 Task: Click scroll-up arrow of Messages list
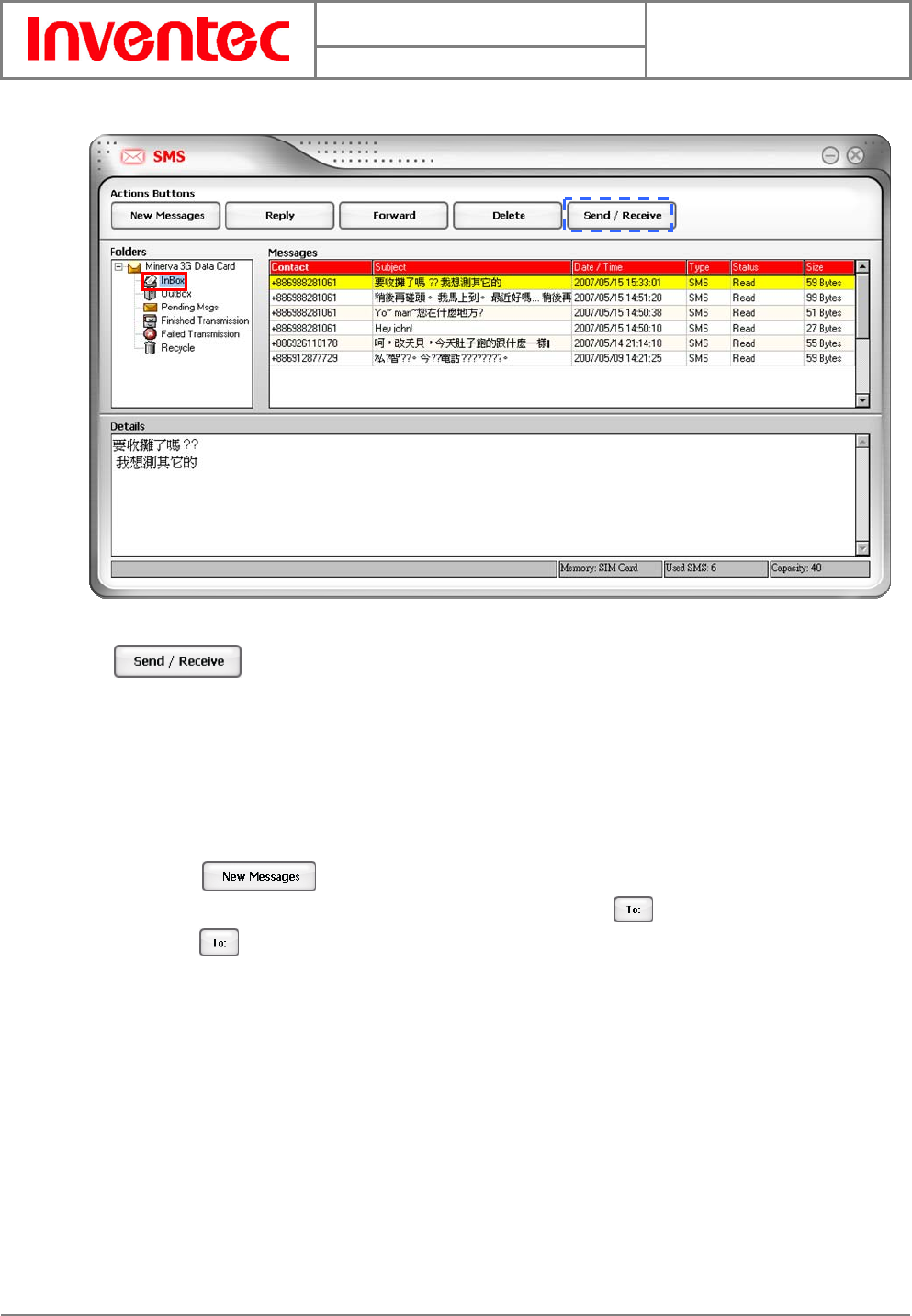(862, 266)
